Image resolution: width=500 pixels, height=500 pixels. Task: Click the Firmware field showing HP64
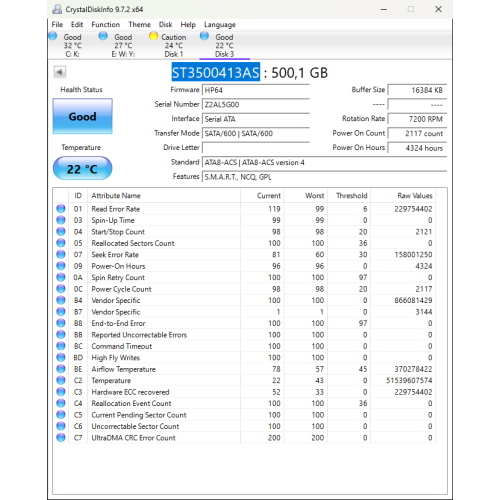pyautogui.click(x=256, y=90)
